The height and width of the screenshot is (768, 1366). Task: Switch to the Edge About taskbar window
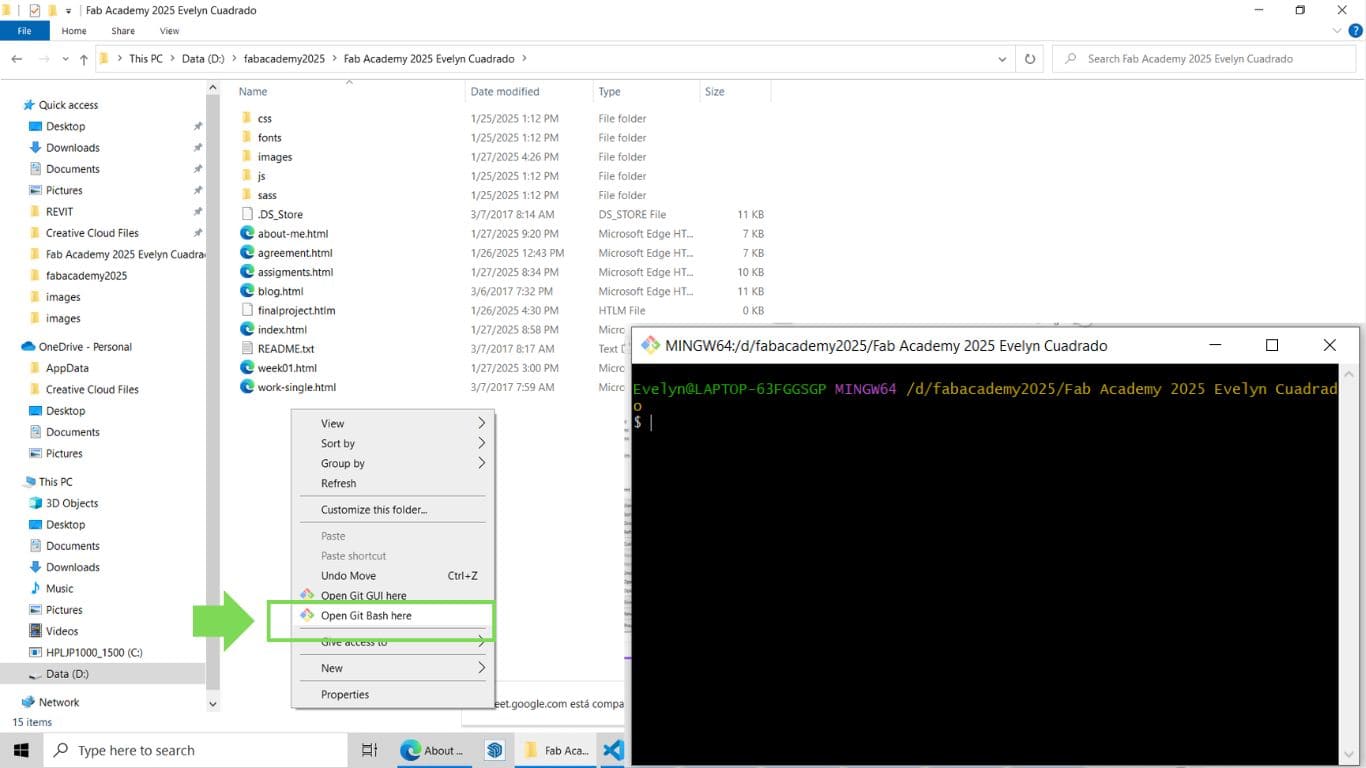point(432,750)
